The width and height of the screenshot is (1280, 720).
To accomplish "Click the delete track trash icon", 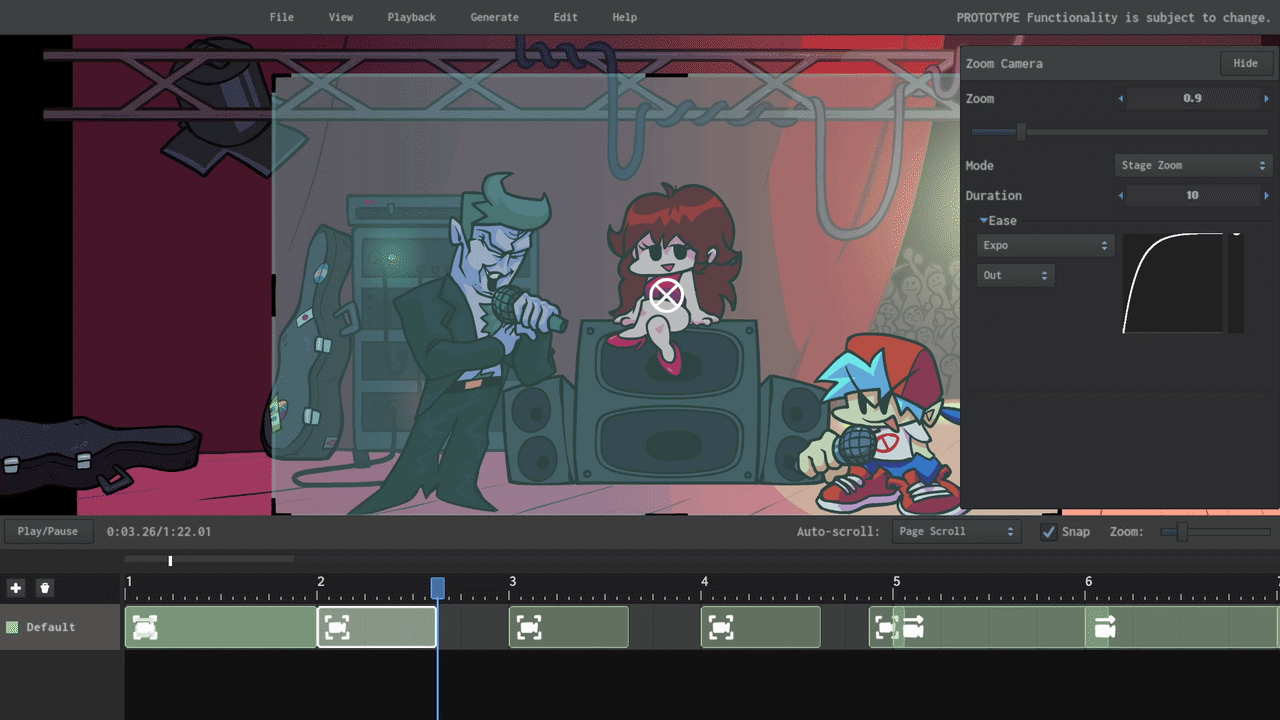I will pyautogui.click(x=44, y=588).
